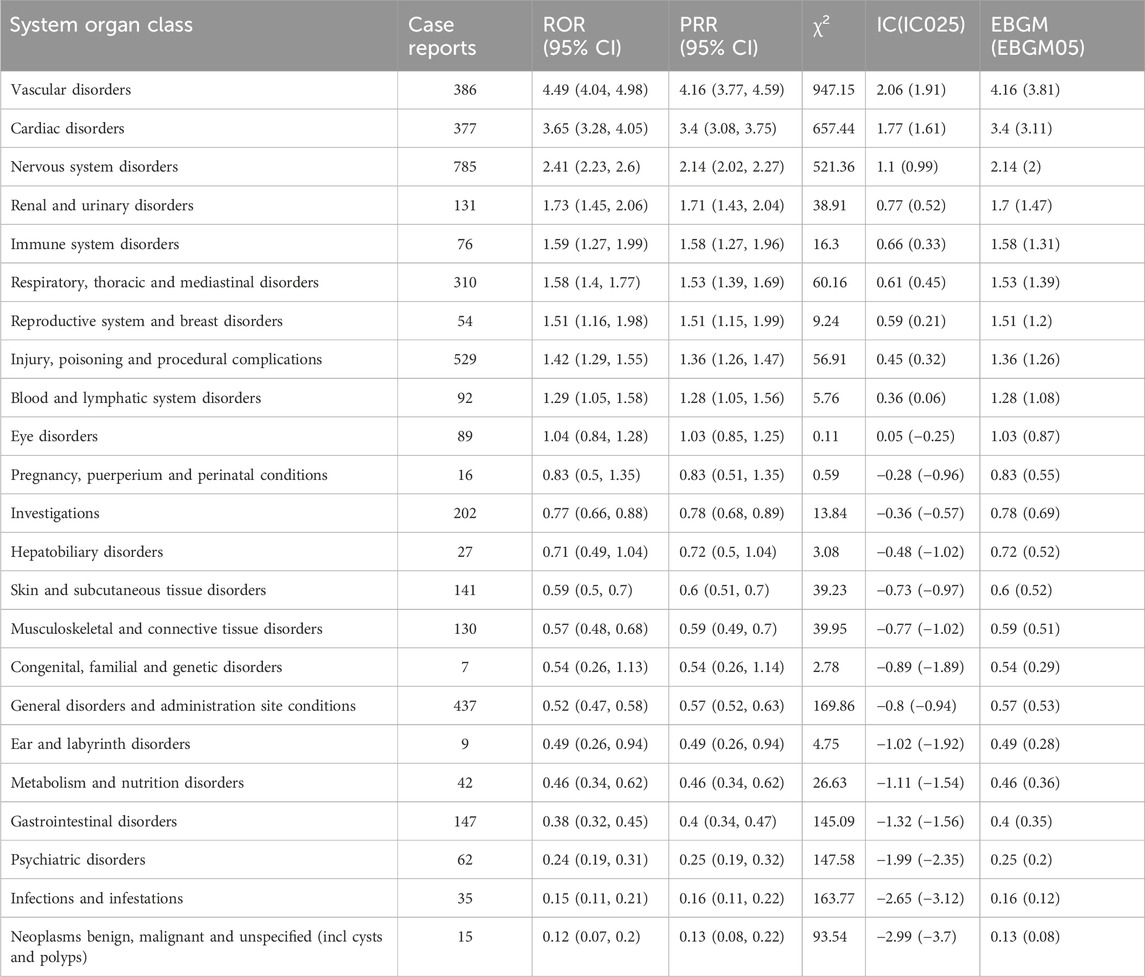This screenshot has height=977, width=1145.
Task: Select the 'Ear and labyrinth disorders' label
Action: 100,745
